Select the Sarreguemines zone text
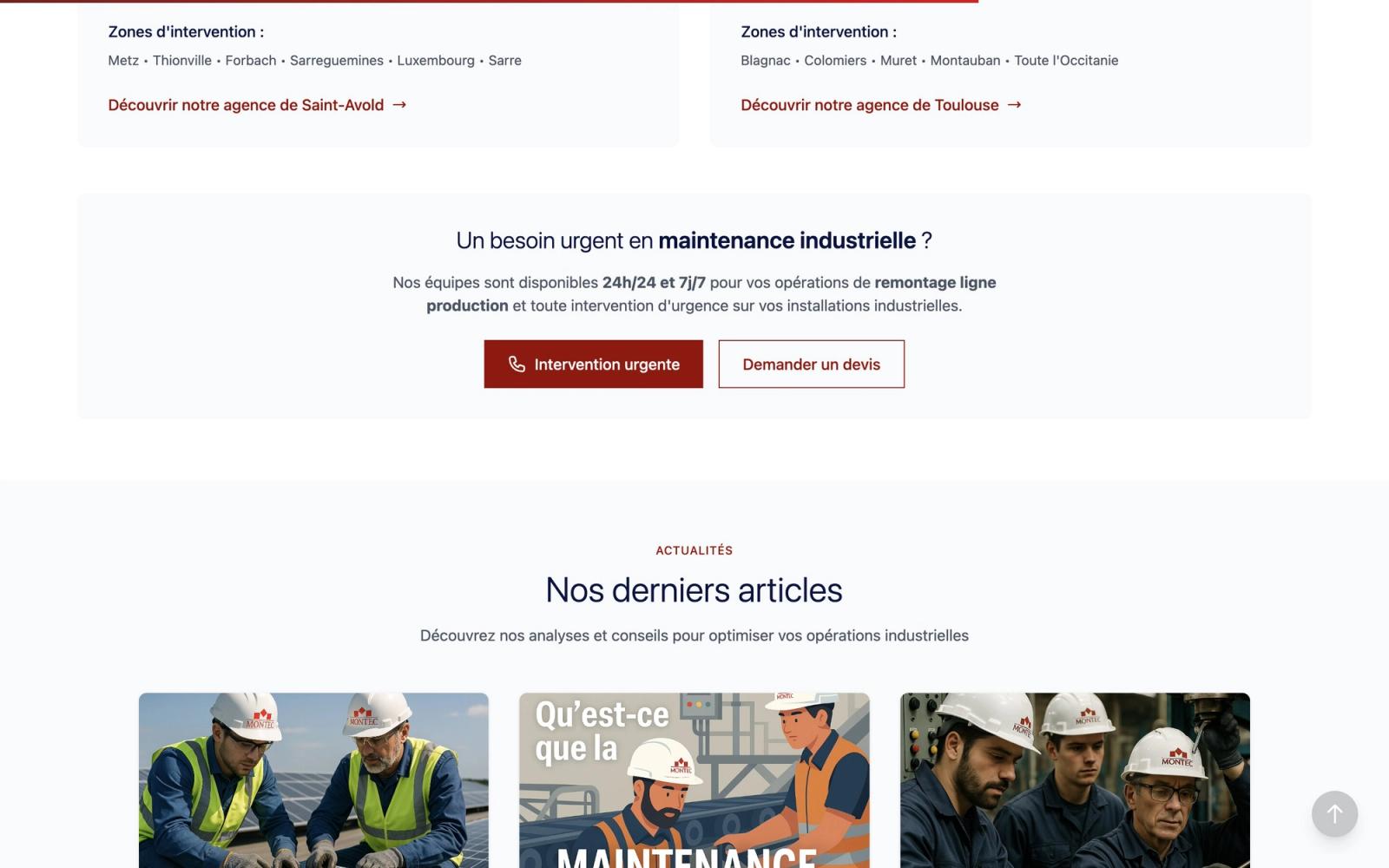 [337, 61]
